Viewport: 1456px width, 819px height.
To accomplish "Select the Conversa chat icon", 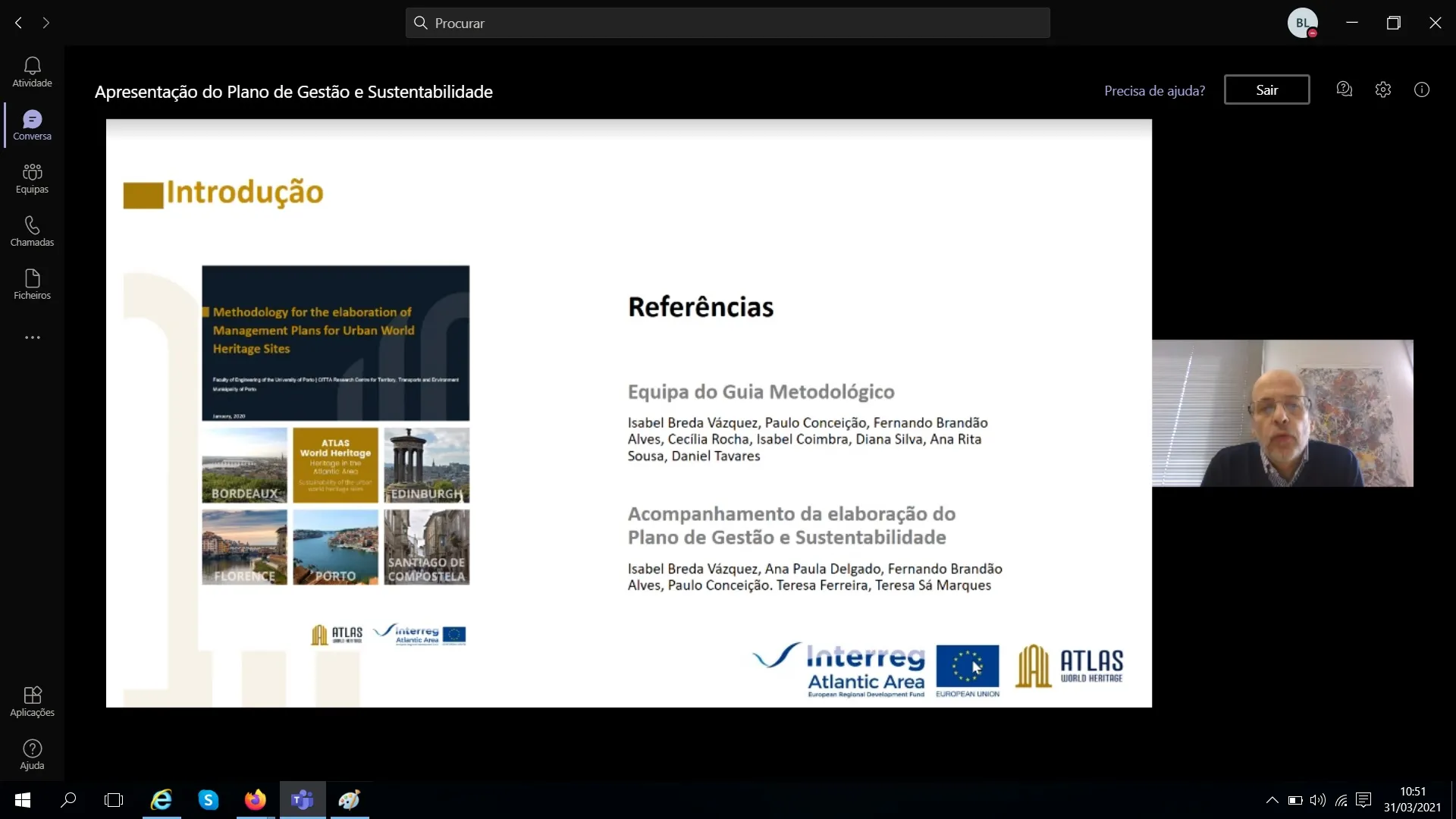I will pos(32,125).
